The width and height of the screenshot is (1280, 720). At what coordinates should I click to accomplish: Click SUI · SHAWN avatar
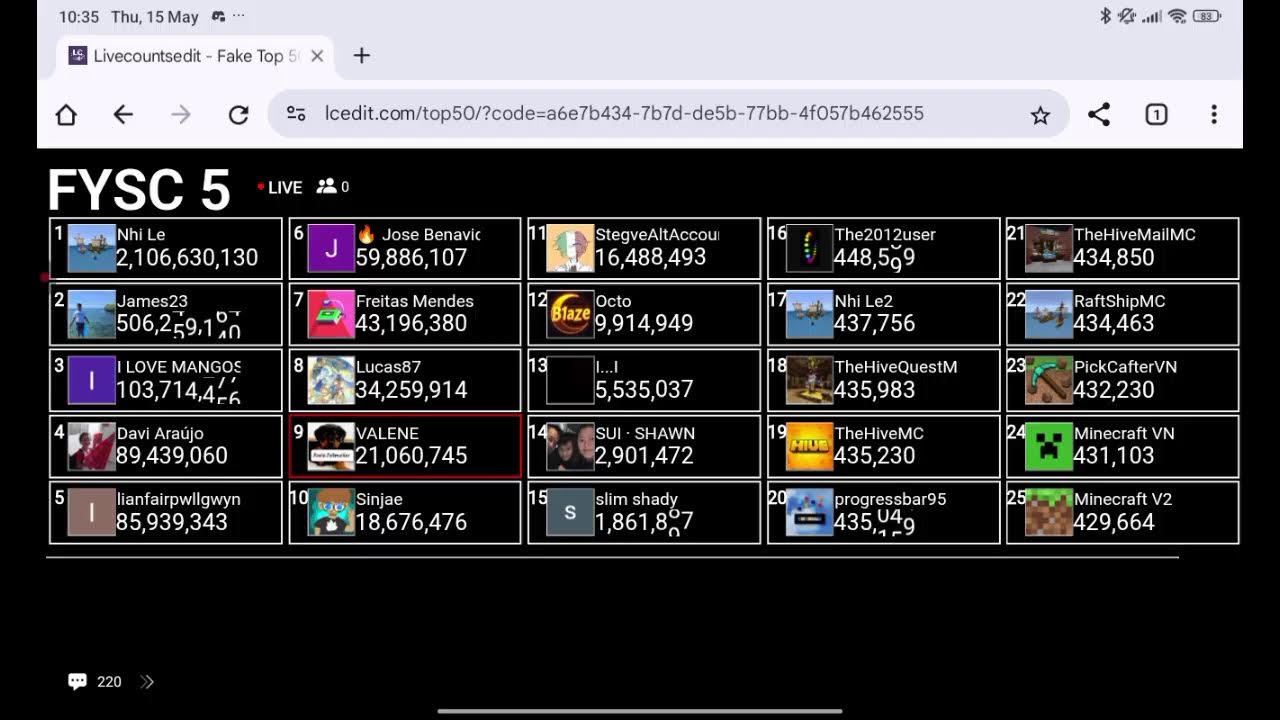click(x=570, y=447)
